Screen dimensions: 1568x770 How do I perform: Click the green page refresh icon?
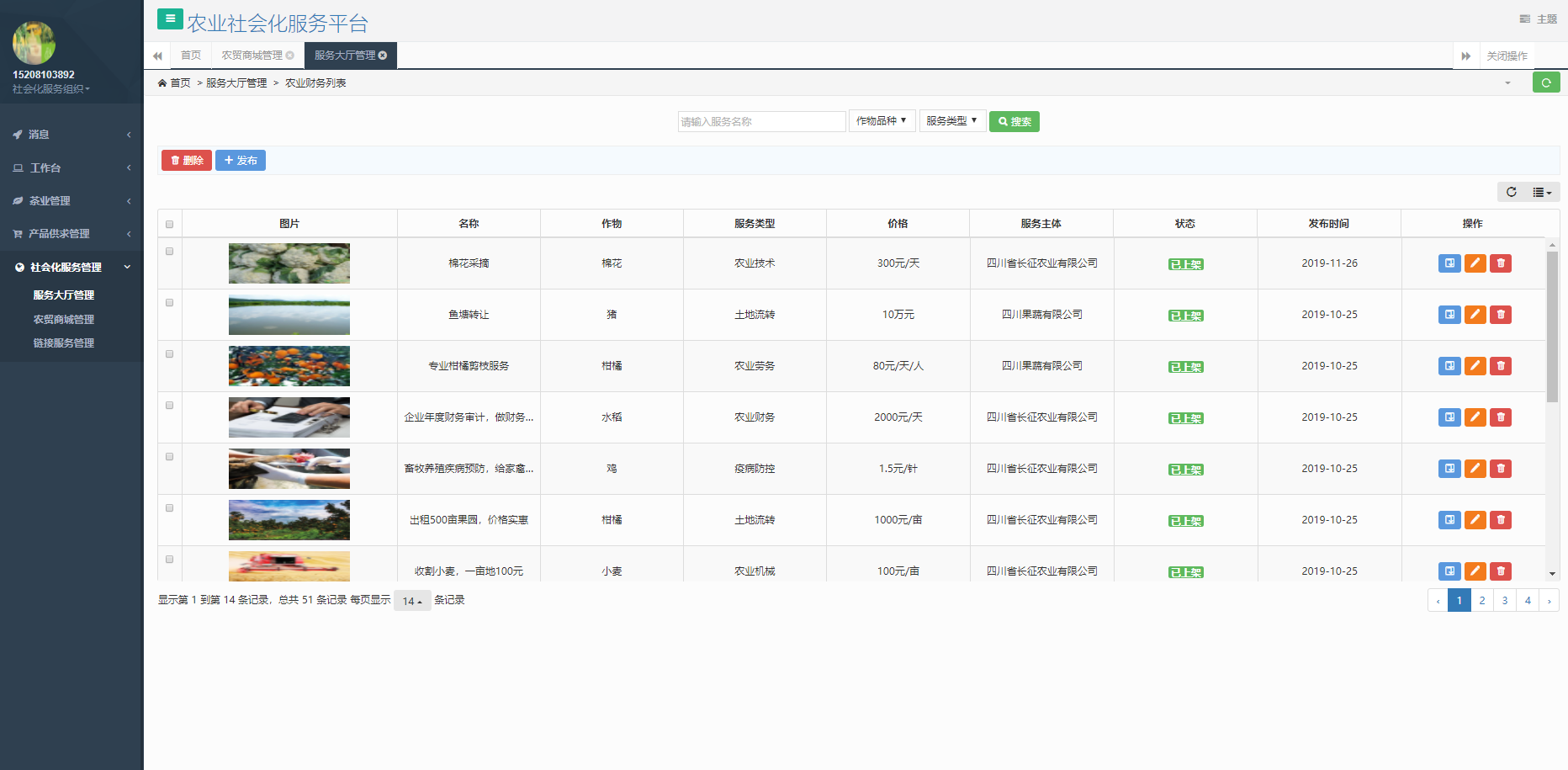click(x=1545, y=82)
